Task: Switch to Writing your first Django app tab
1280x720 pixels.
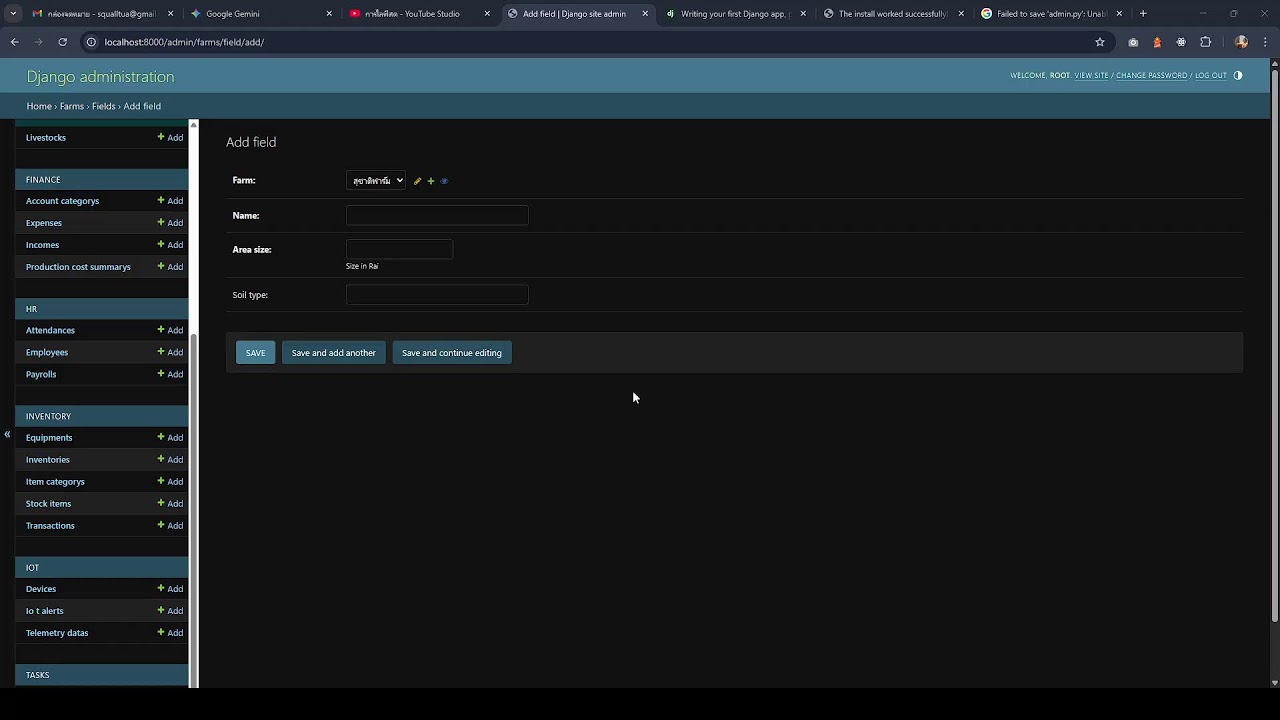Action: pos(734,14)
